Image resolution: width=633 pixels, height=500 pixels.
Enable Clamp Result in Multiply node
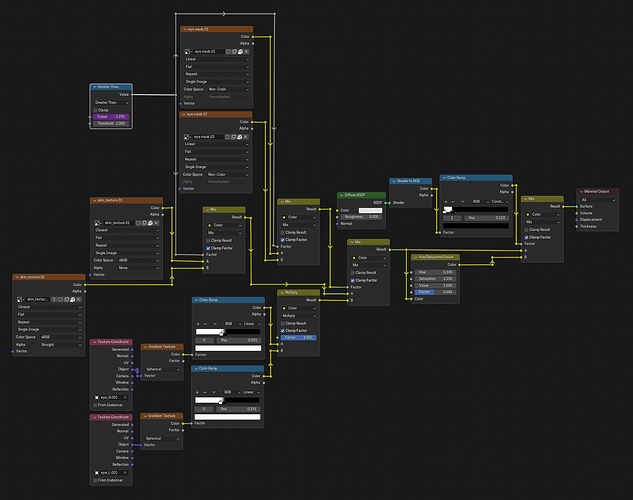(x=283, y=323)
